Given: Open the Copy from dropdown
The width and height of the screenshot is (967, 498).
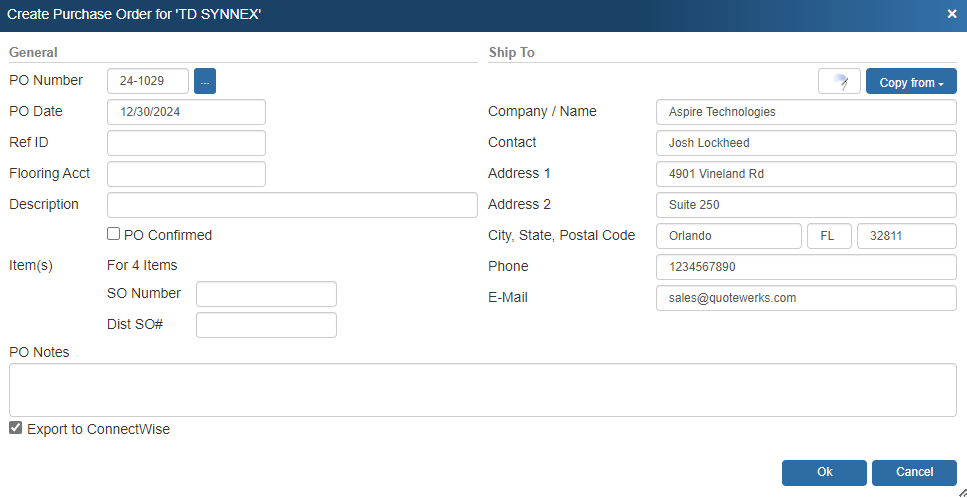Looking at the screenshot, I should coord(911,82).
